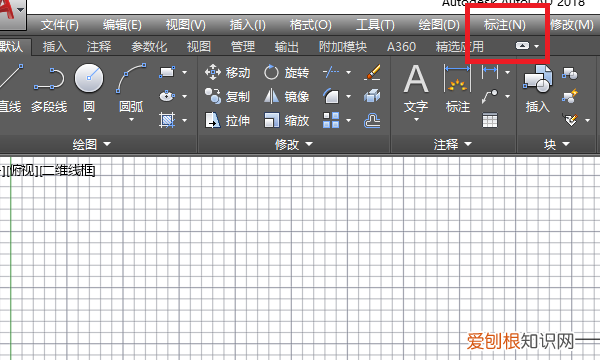Click the Text (文字) tool icon
The height and width of the screenshot is (360, 600).
416,79
